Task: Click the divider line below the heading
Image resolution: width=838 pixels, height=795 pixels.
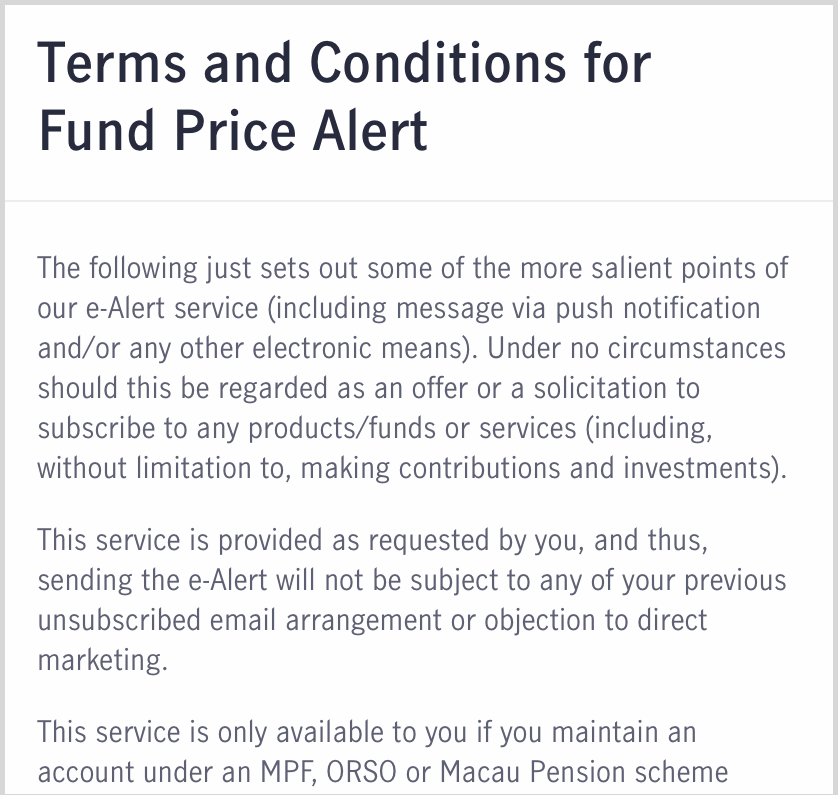Action: coord(419,201)
